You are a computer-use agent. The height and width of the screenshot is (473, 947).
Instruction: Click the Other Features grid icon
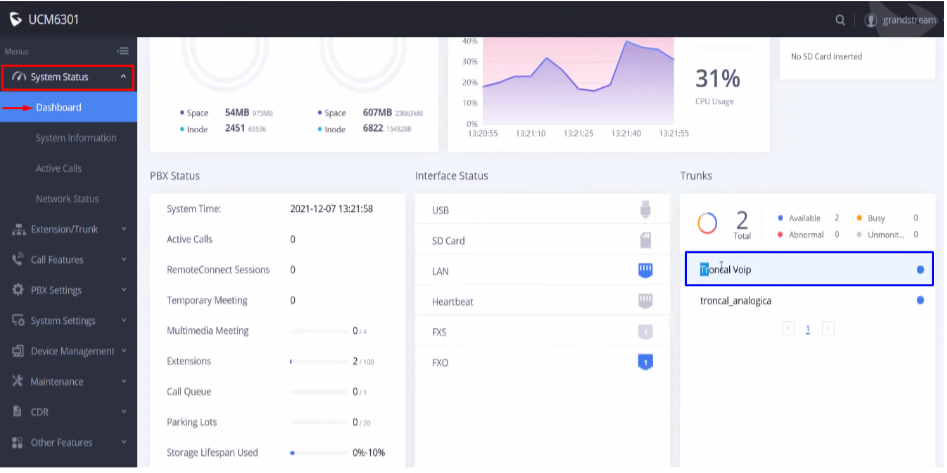pyautogui.click(x=18, y=442)
